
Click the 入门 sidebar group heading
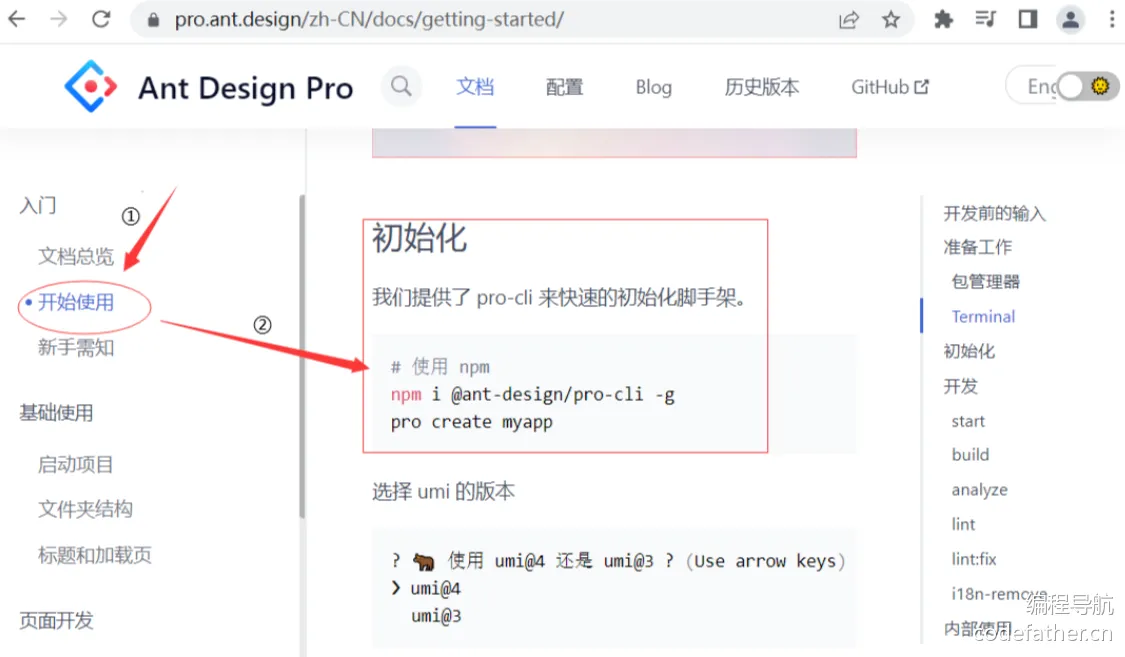pos(37,206)
